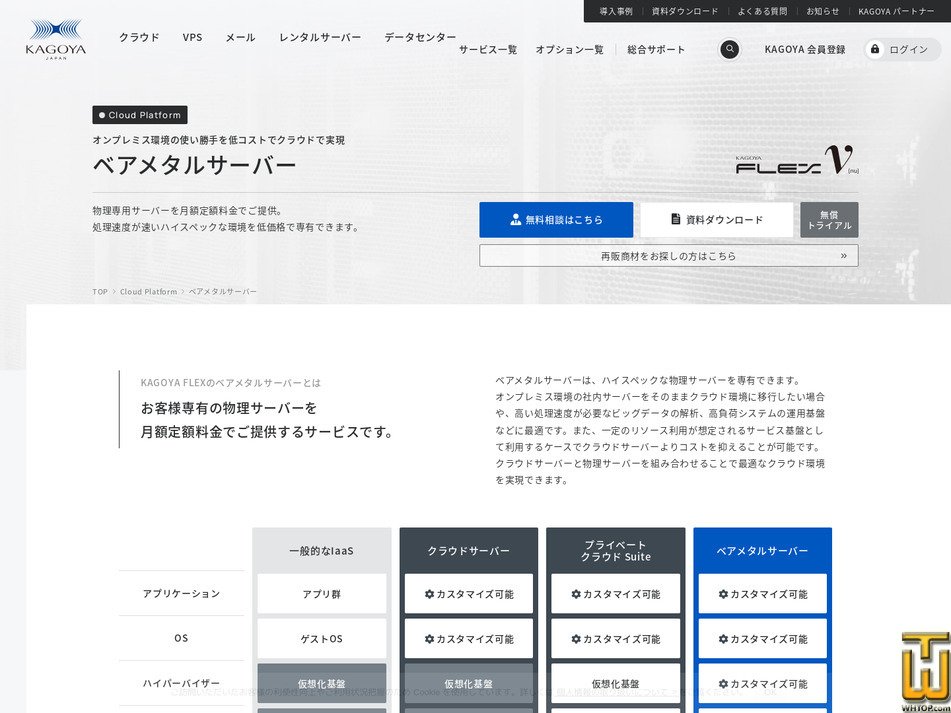Click gear icon in ベアメタルサーバー ハイパーバイザー cell
The image size is (951, 713).
(x=723, y=684)
